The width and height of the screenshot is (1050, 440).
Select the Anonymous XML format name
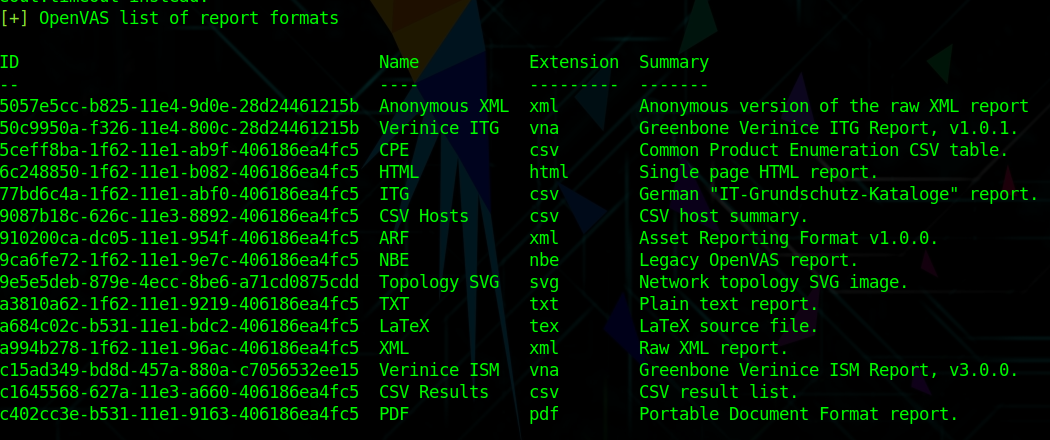coord(444,106)
